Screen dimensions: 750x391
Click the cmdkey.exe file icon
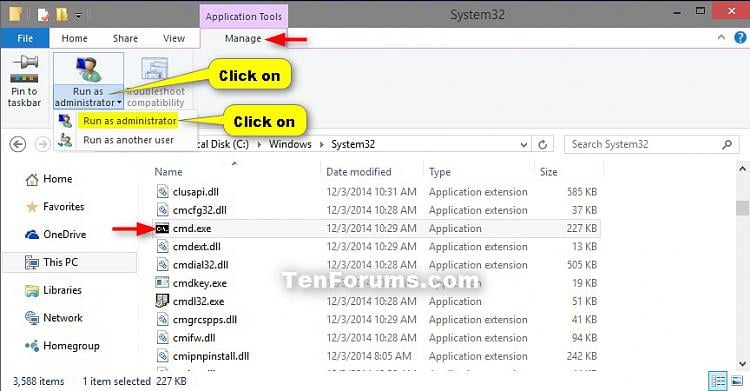click(x=163, y=283)
